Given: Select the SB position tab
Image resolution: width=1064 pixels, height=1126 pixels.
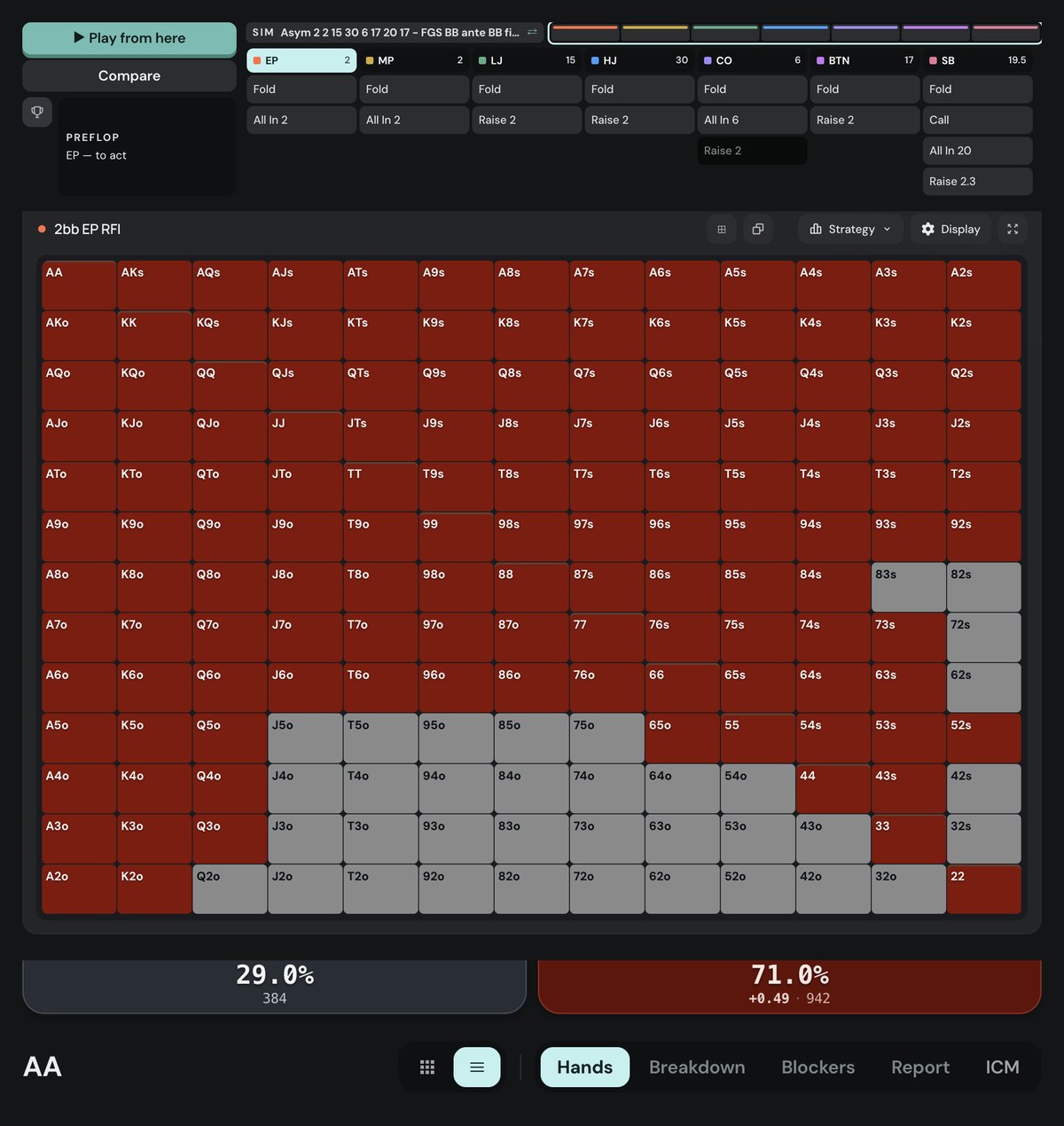Looking at the screenshot, I should pyautogui.click(x=977, y=60).
